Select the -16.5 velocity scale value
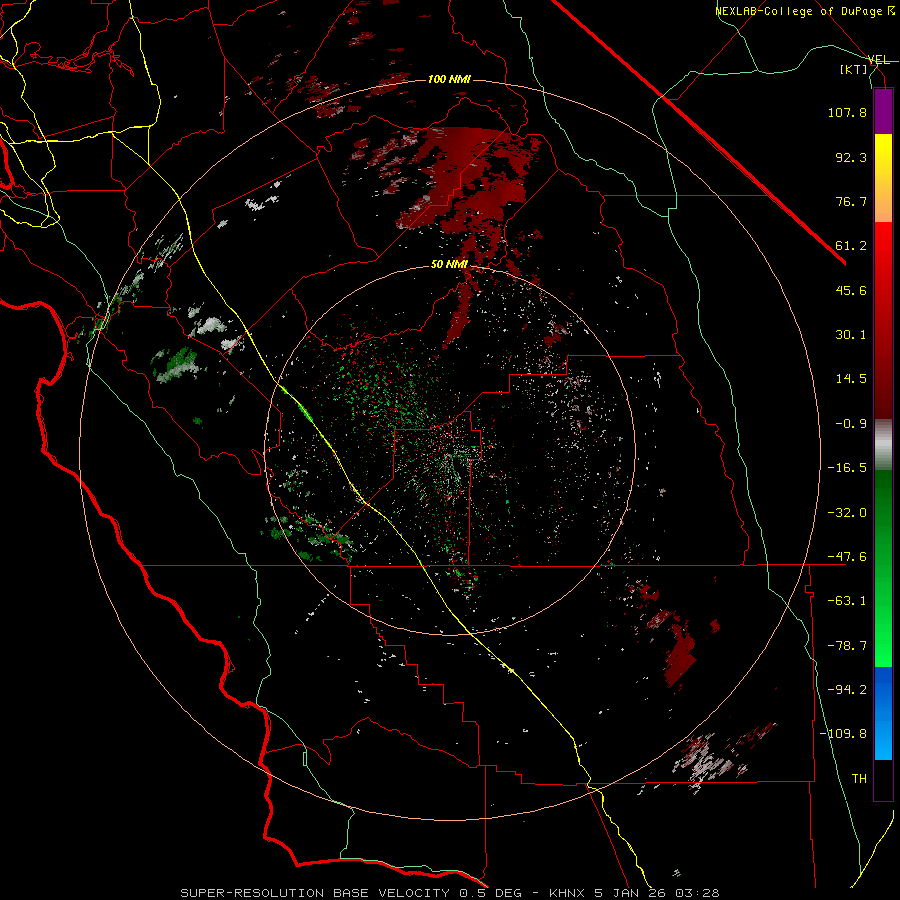 [x=847, y=468]
